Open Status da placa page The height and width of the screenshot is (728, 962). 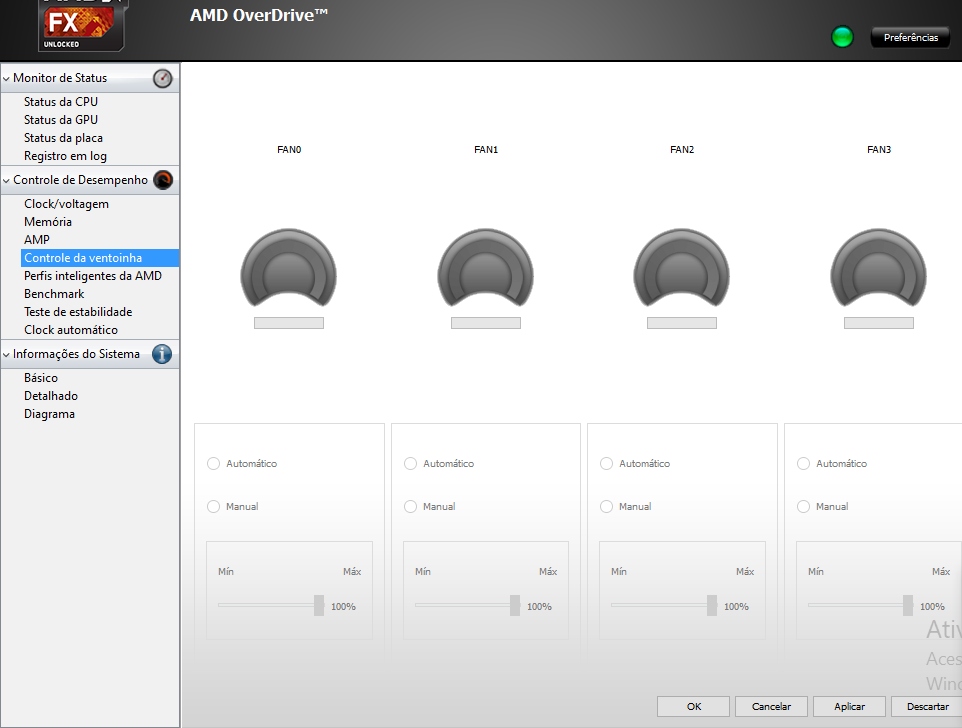click(x=63, y=138)
